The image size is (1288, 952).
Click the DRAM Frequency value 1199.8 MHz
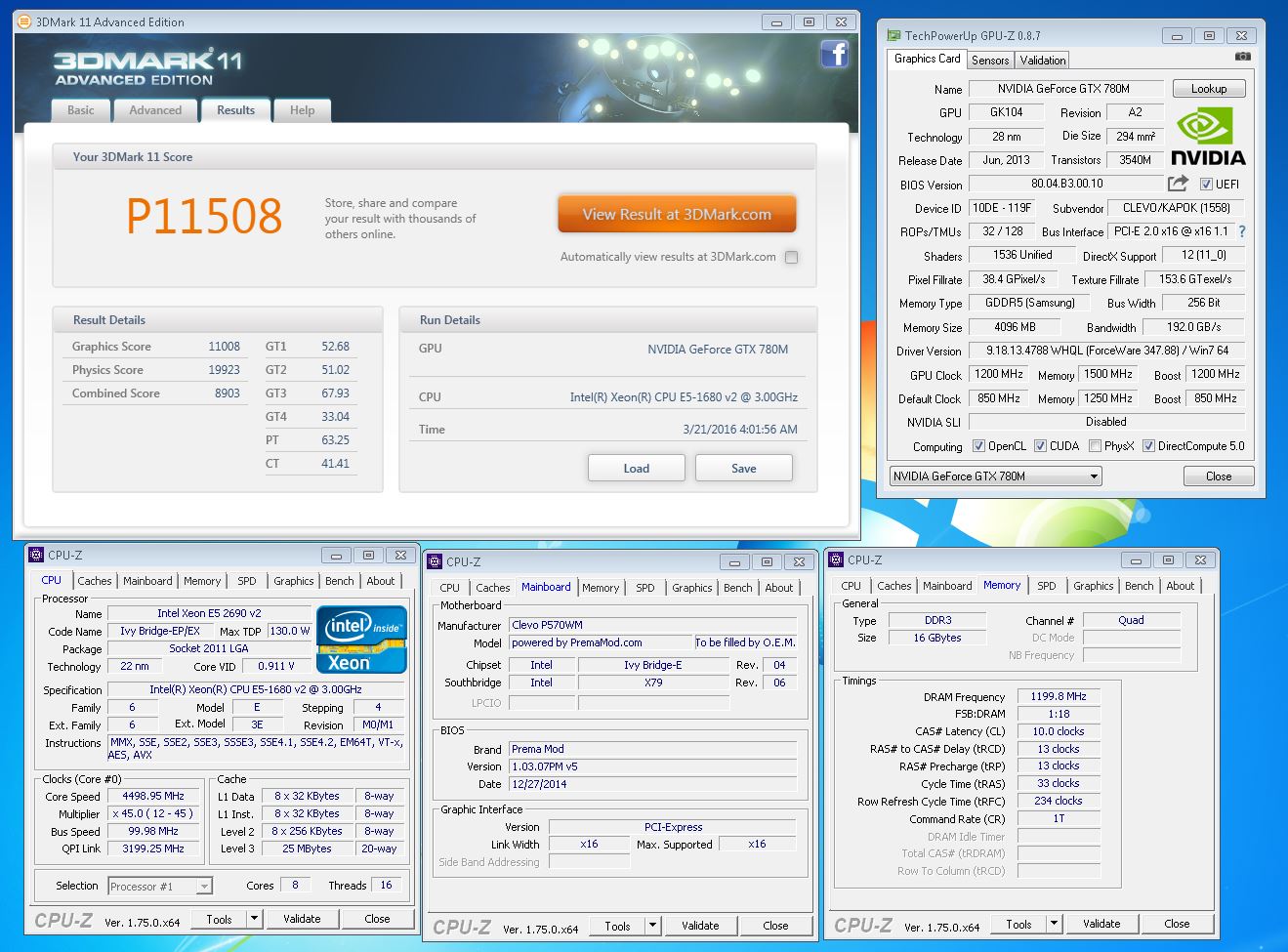[1059, 697]
